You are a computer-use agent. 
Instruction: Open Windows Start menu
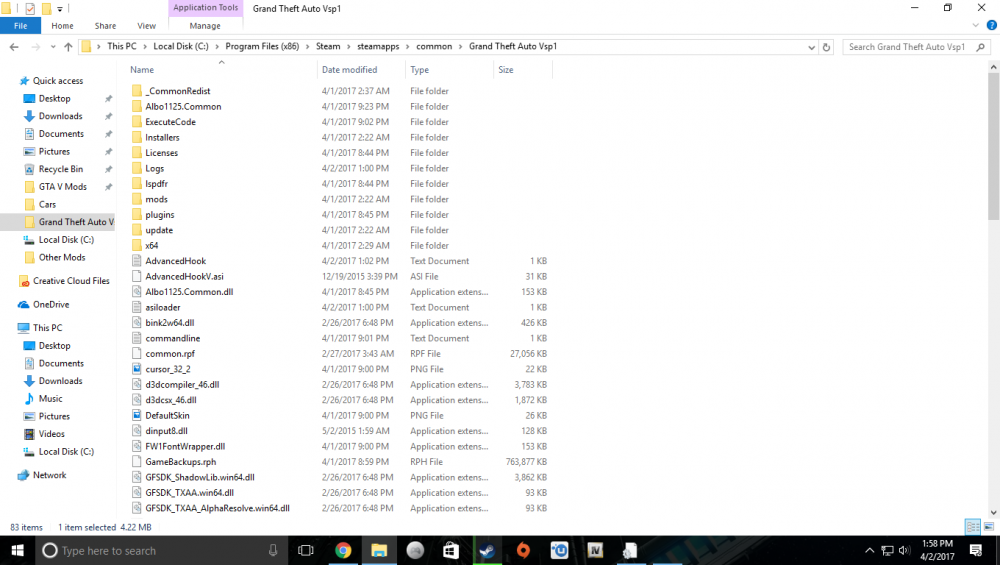(x=17, y=550)
